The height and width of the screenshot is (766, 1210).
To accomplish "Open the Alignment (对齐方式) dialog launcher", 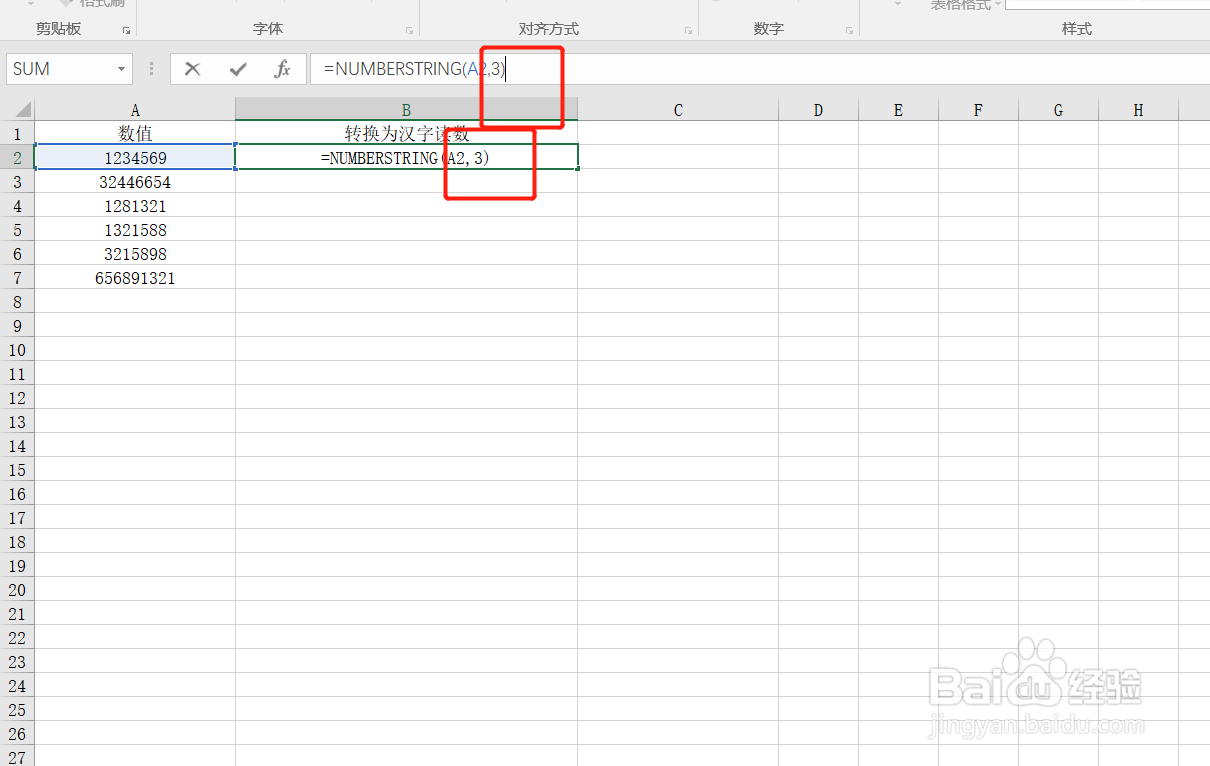I will point(688,30).
